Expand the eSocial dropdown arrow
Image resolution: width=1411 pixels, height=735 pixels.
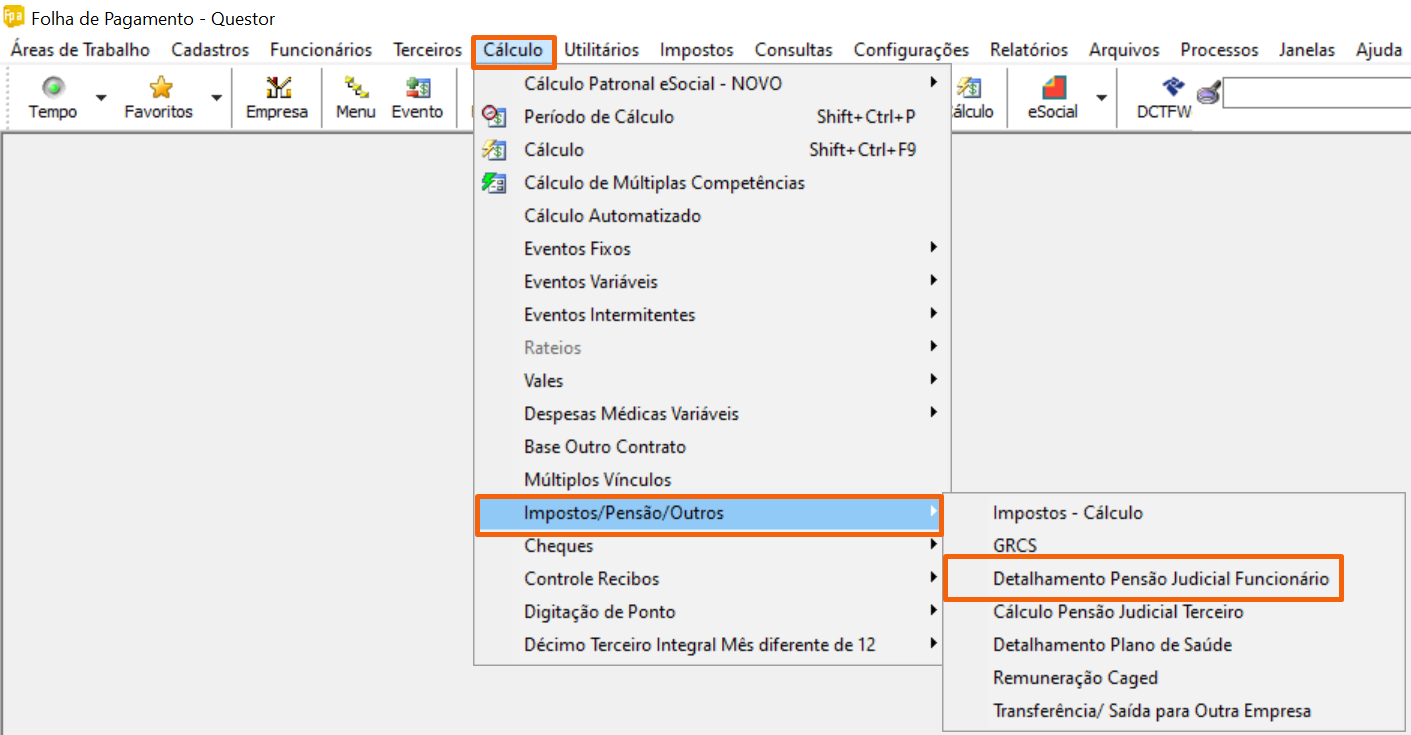(x=1101, y=97)
